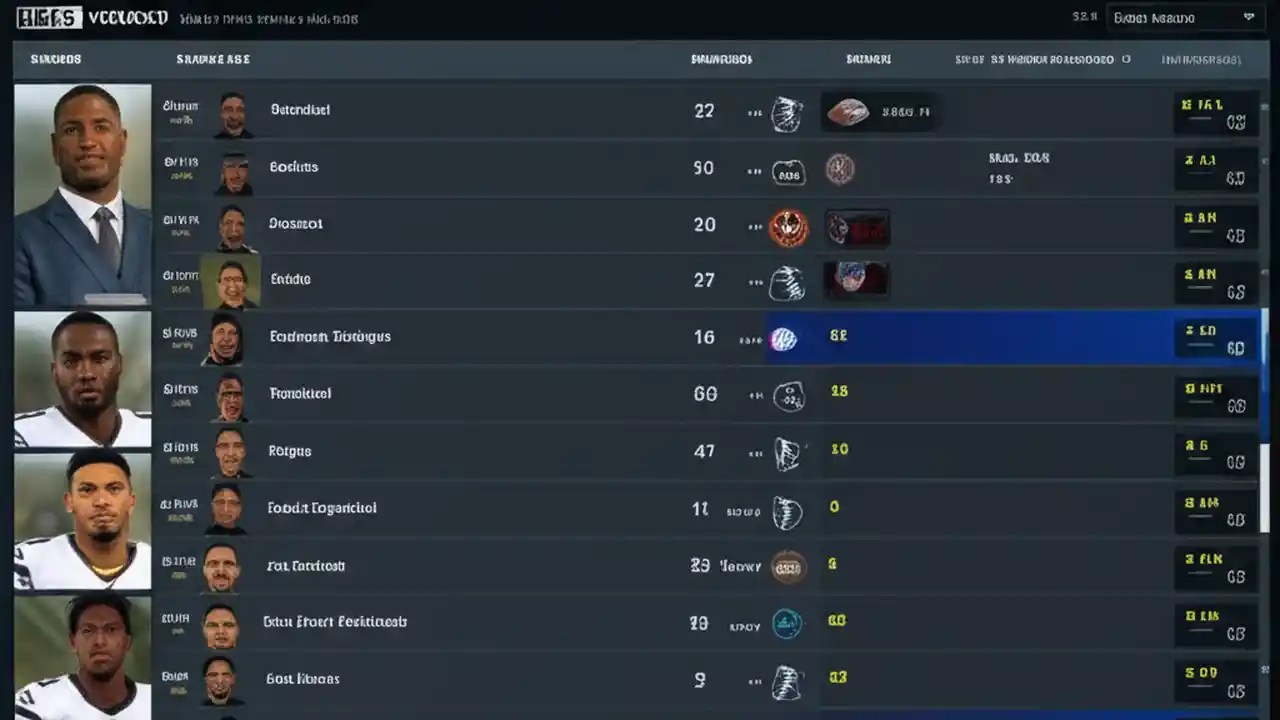1280x720 pixels.
Task: Enable the small indicator next to the rightmost column header
Action: point(1126,59)
